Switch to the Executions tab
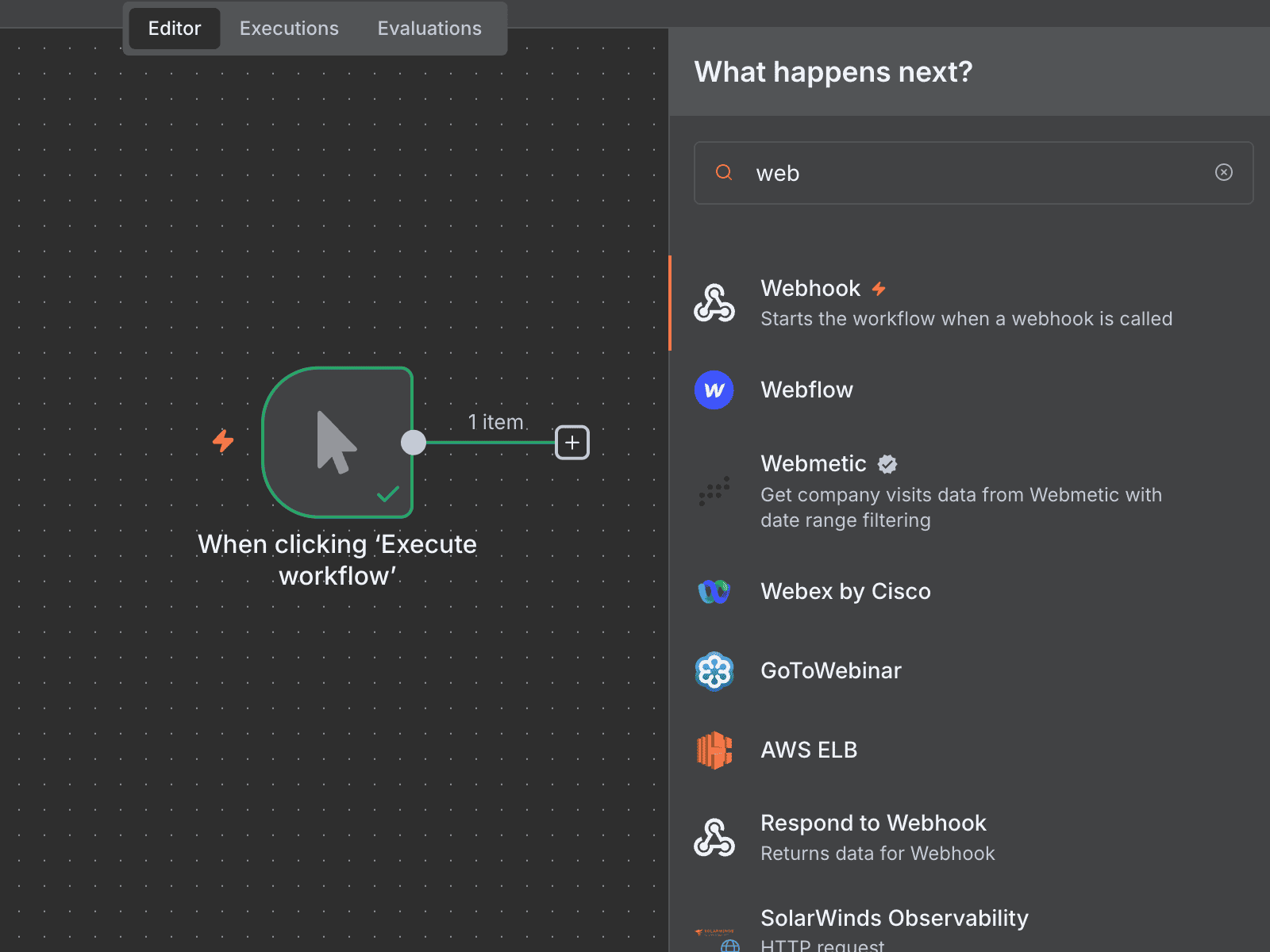The image size is (1270, 952). click(x=289, y=29)
